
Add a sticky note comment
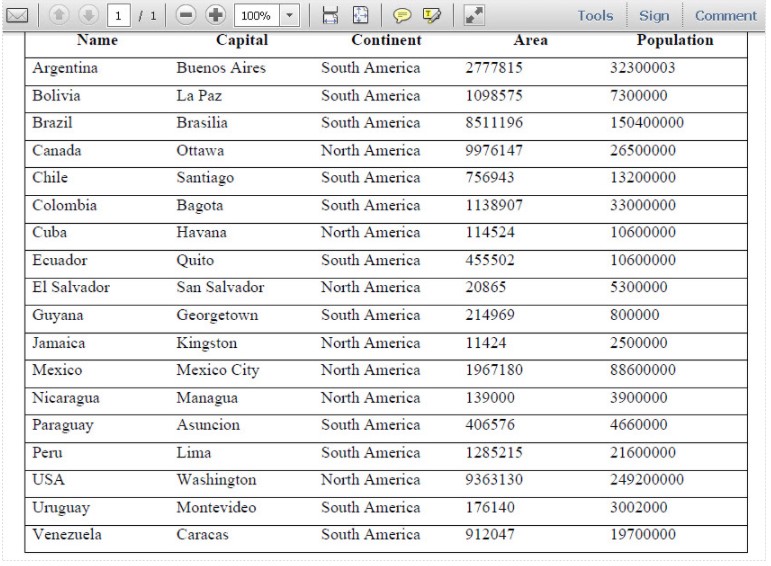(402, 16)
